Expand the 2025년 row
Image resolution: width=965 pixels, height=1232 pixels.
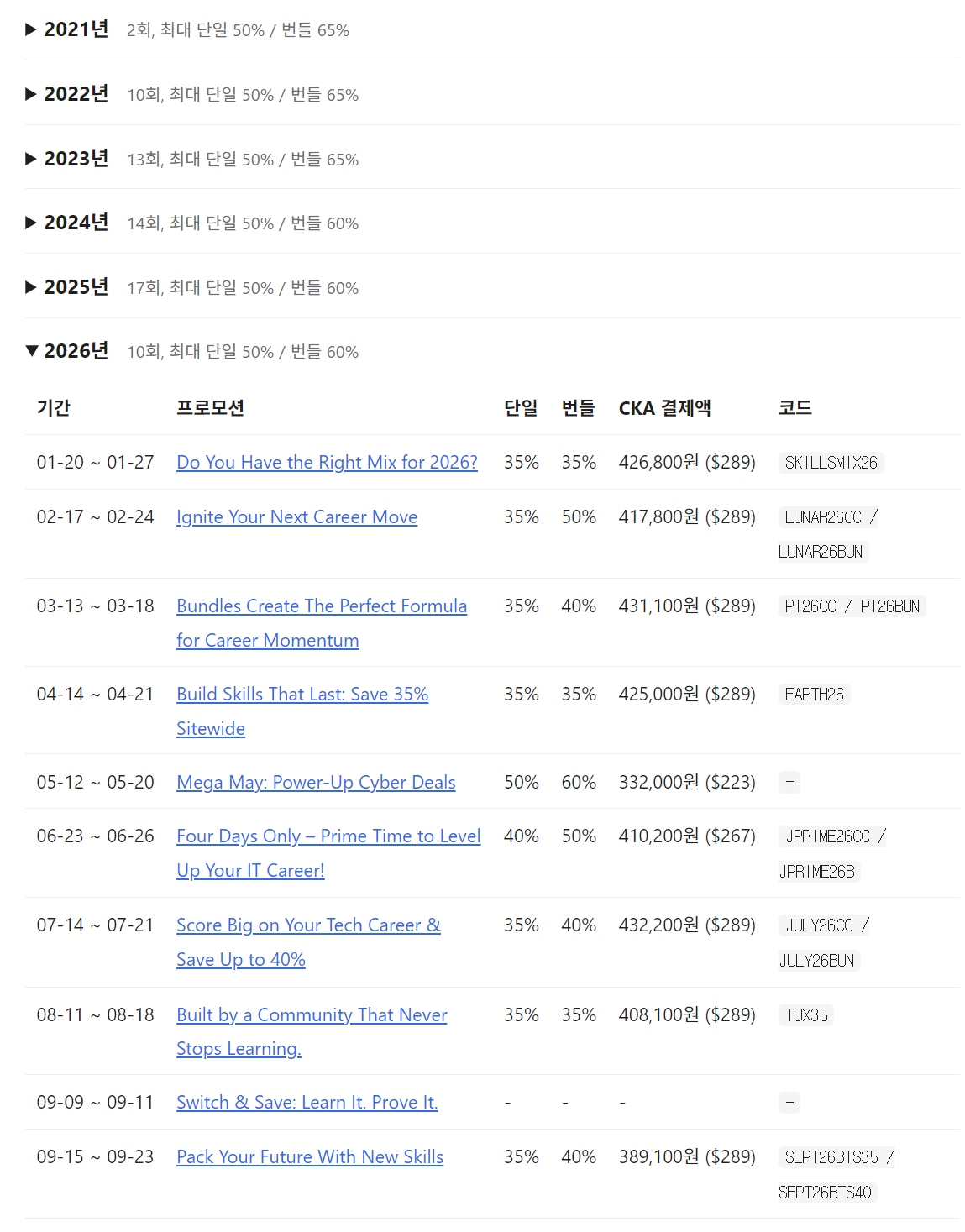(67, 287)
